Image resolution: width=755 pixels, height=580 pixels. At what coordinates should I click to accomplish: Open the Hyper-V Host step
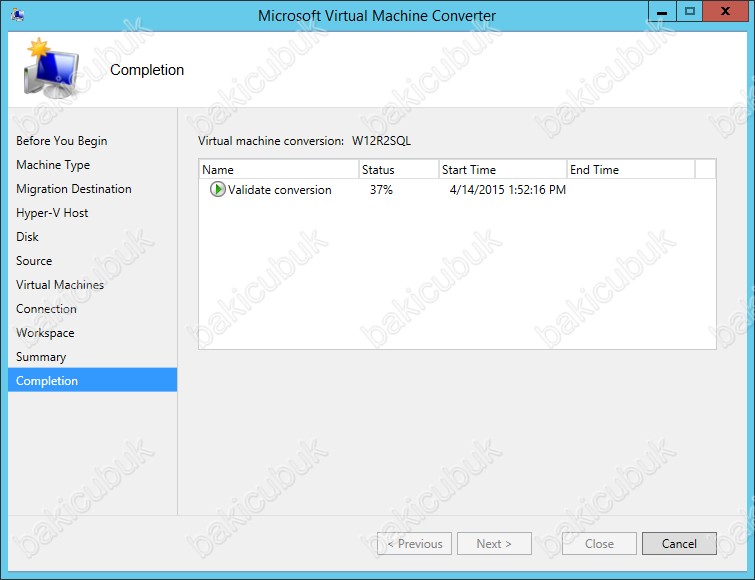pyautogui.click(x=52, y=213)
